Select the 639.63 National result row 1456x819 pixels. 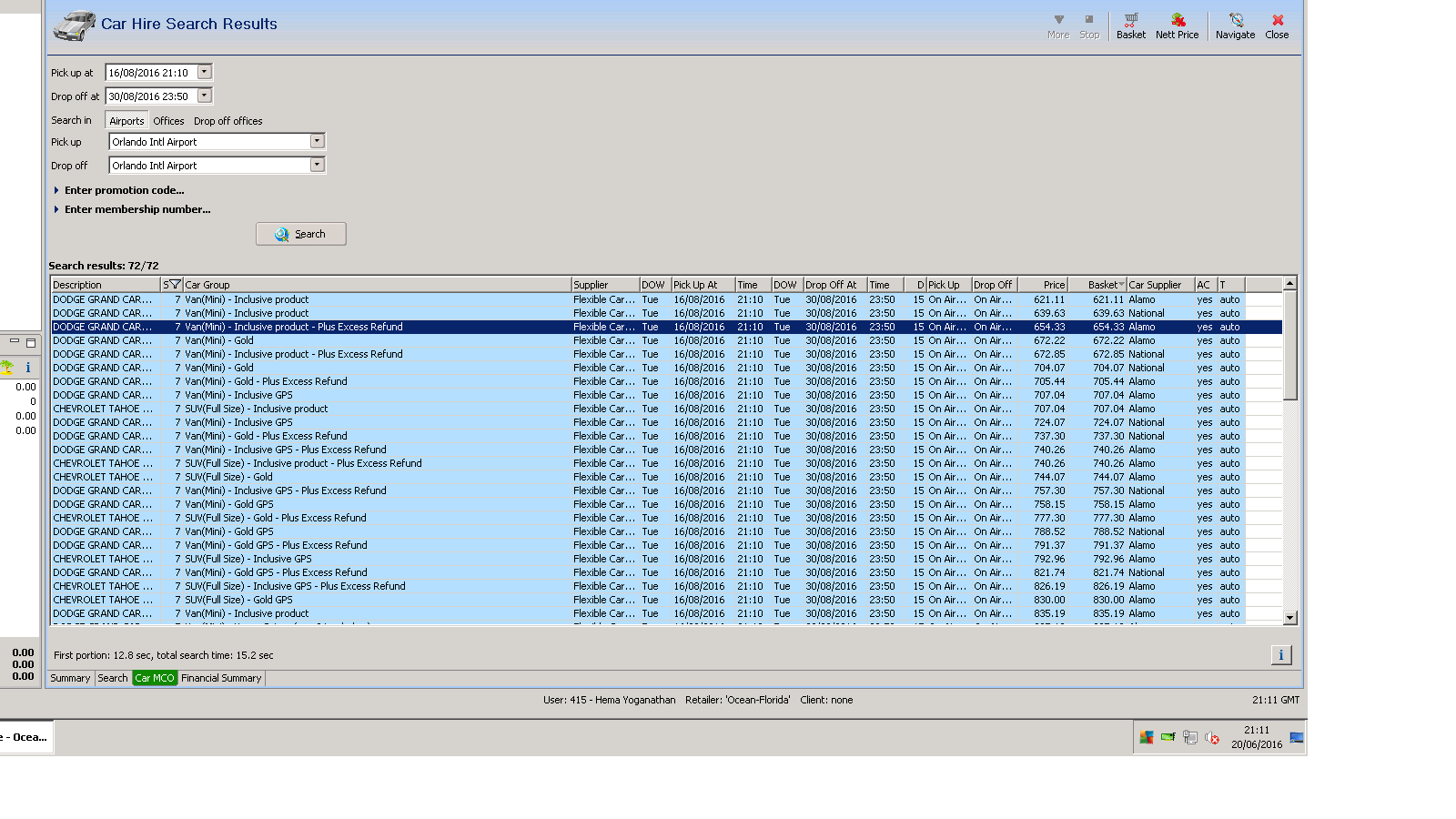(666, 313)
